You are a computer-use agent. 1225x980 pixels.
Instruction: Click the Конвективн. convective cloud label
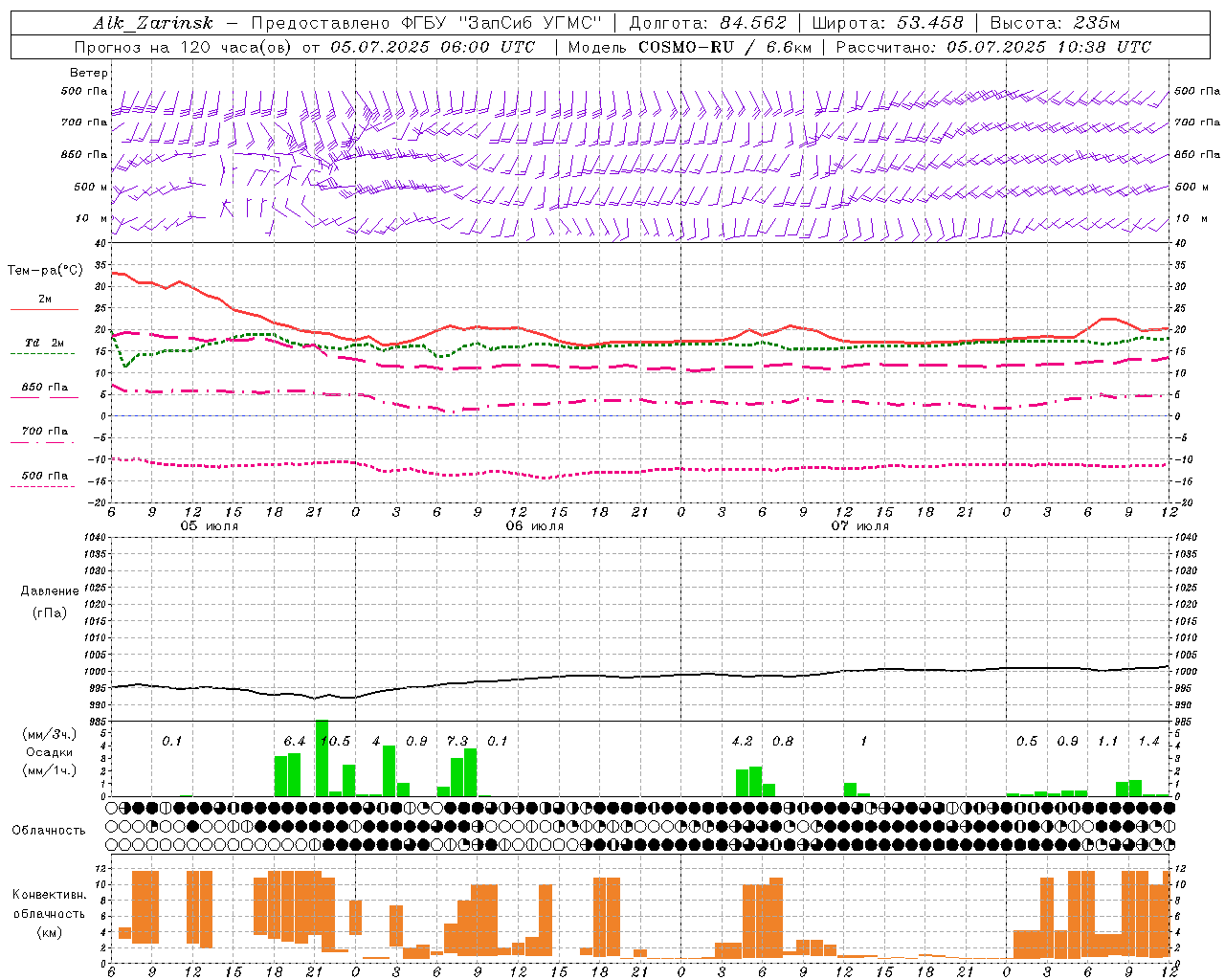pos(49,895)
